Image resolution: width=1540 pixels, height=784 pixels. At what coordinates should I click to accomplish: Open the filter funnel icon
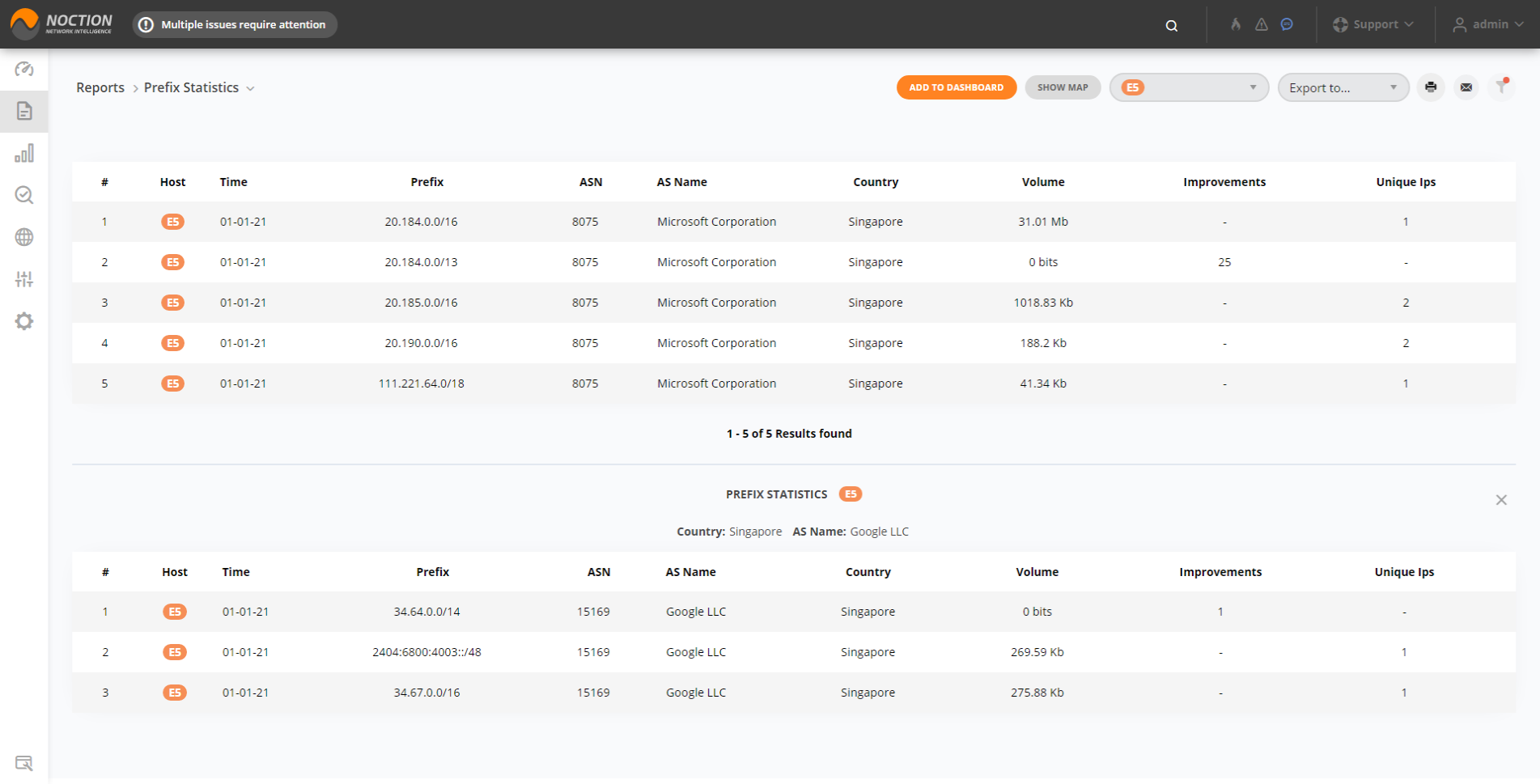(1502, 86)
